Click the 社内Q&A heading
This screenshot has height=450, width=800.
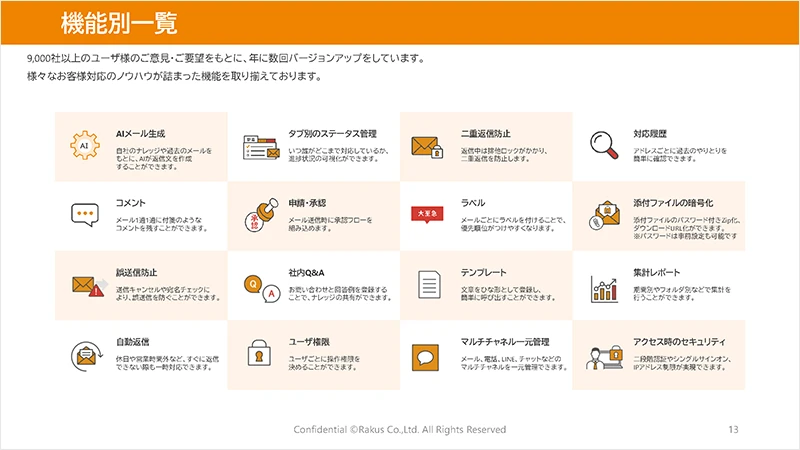tap(306, 272)
